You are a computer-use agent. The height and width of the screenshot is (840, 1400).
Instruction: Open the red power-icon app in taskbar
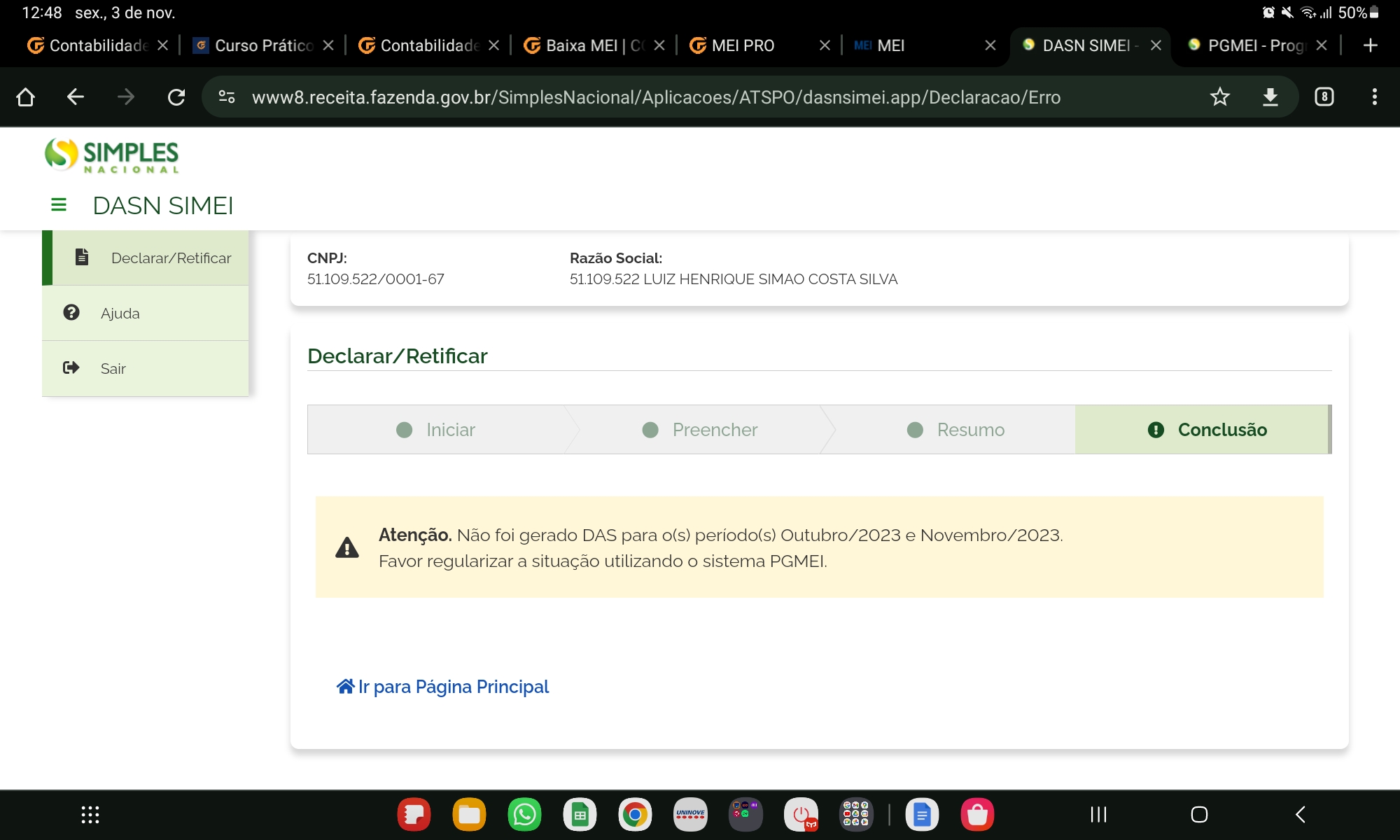point(801,815)
